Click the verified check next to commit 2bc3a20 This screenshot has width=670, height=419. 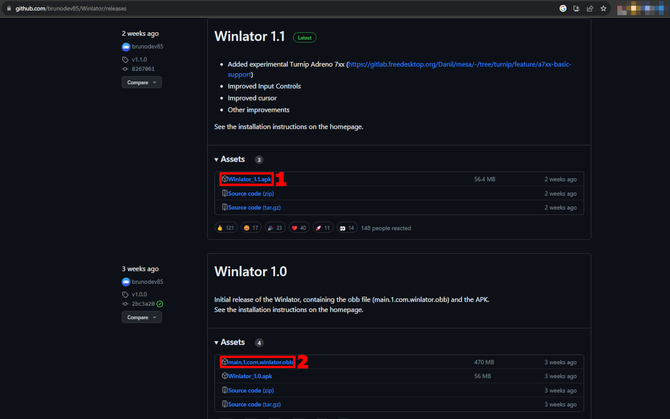[160, 304]
